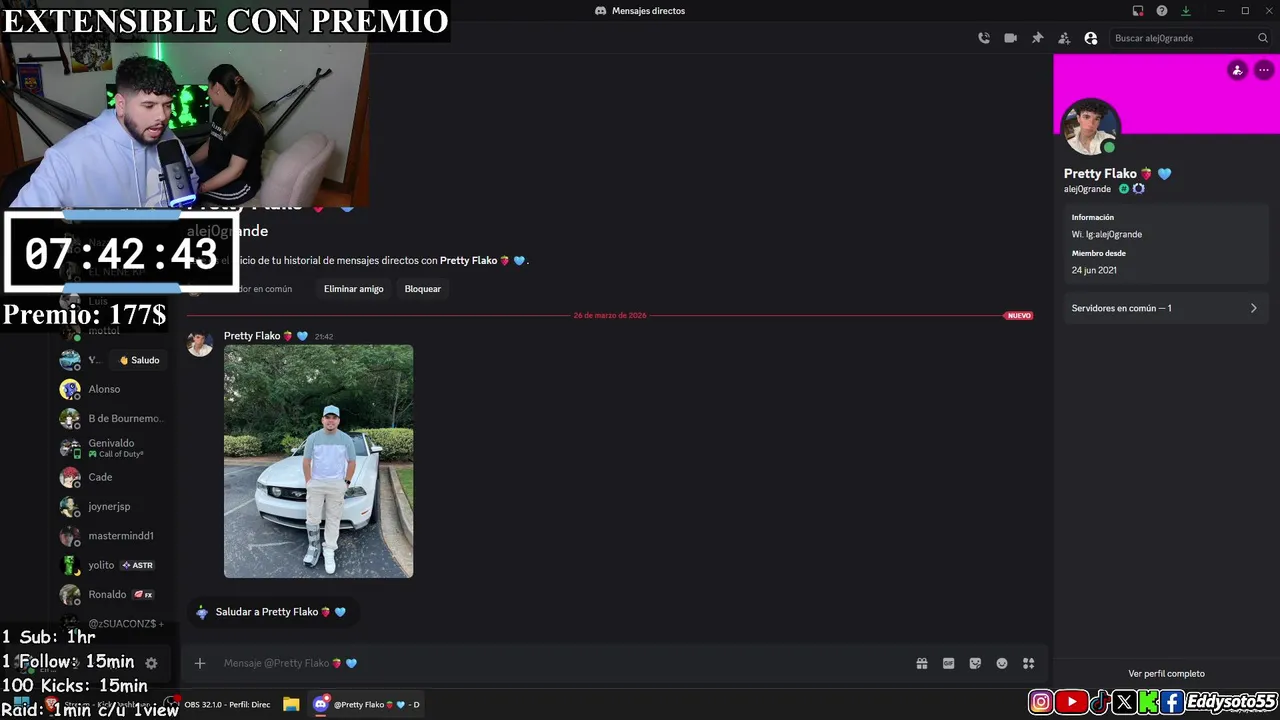Click the '26 de marzo de 2026' date divider label
This screenshot has height=720, width=1280.
click(x=610, y=316)
